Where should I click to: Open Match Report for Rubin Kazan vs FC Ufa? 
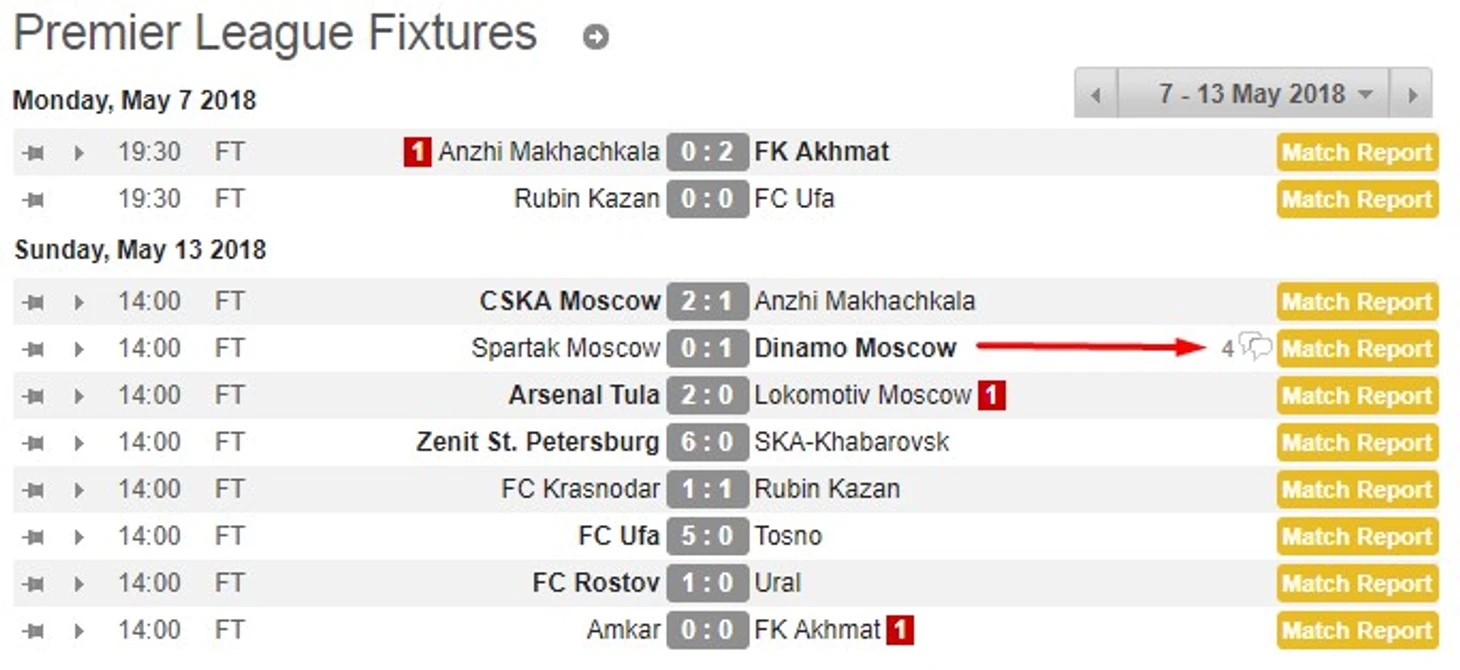pyautogui.click(x=1357, y=200)
